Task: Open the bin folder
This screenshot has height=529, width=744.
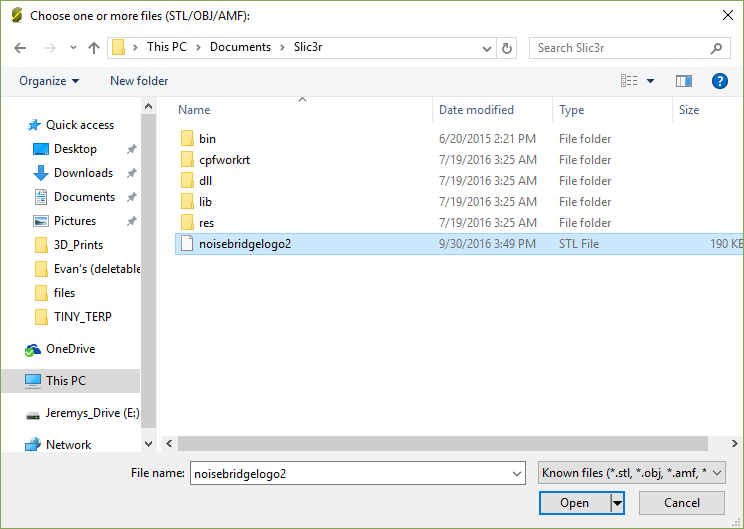Action: (x=207, y=139)
